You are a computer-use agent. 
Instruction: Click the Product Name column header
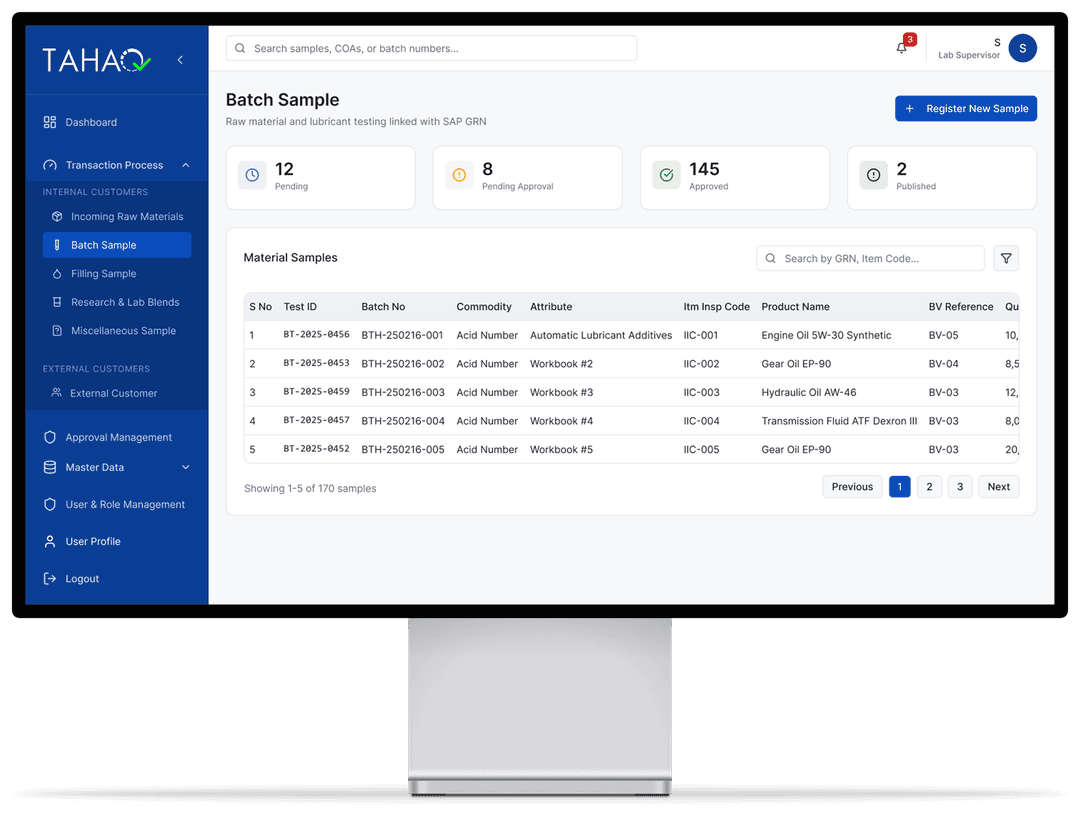[x=795, y=307]
